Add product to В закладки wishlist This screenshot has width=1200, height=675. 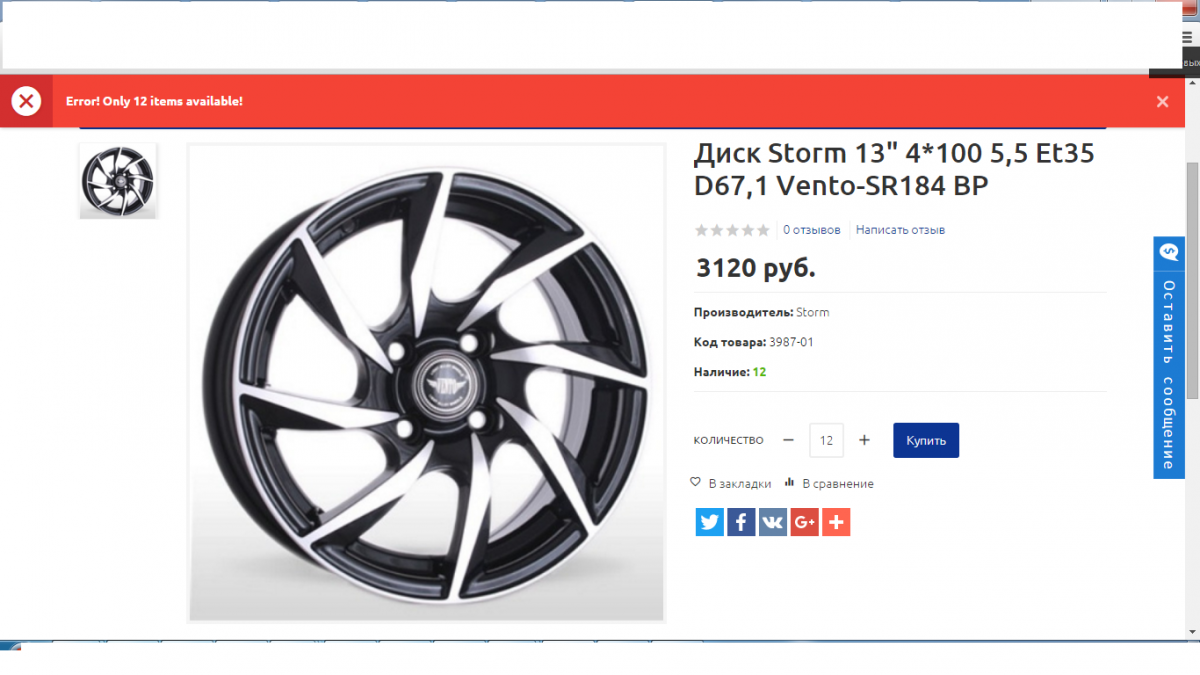coord(731,483)
